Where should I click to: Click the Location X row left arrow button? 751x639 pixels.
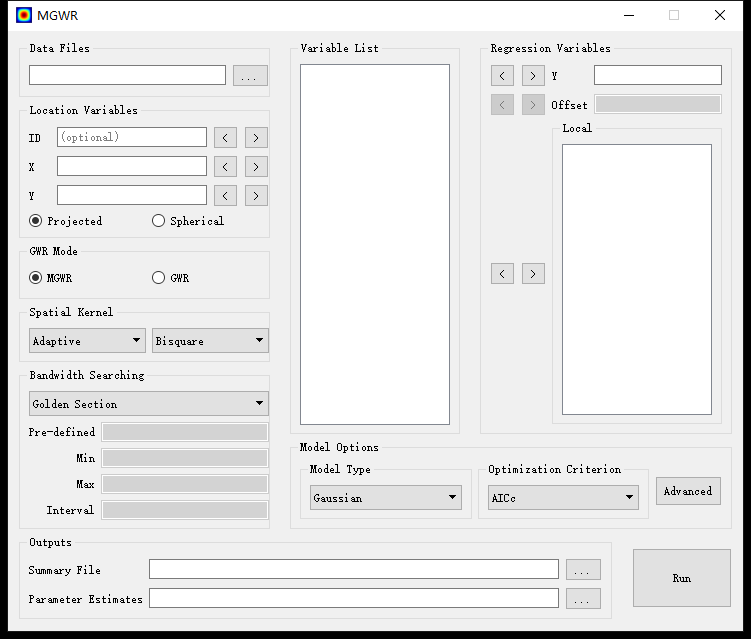(x=225, y=167)
